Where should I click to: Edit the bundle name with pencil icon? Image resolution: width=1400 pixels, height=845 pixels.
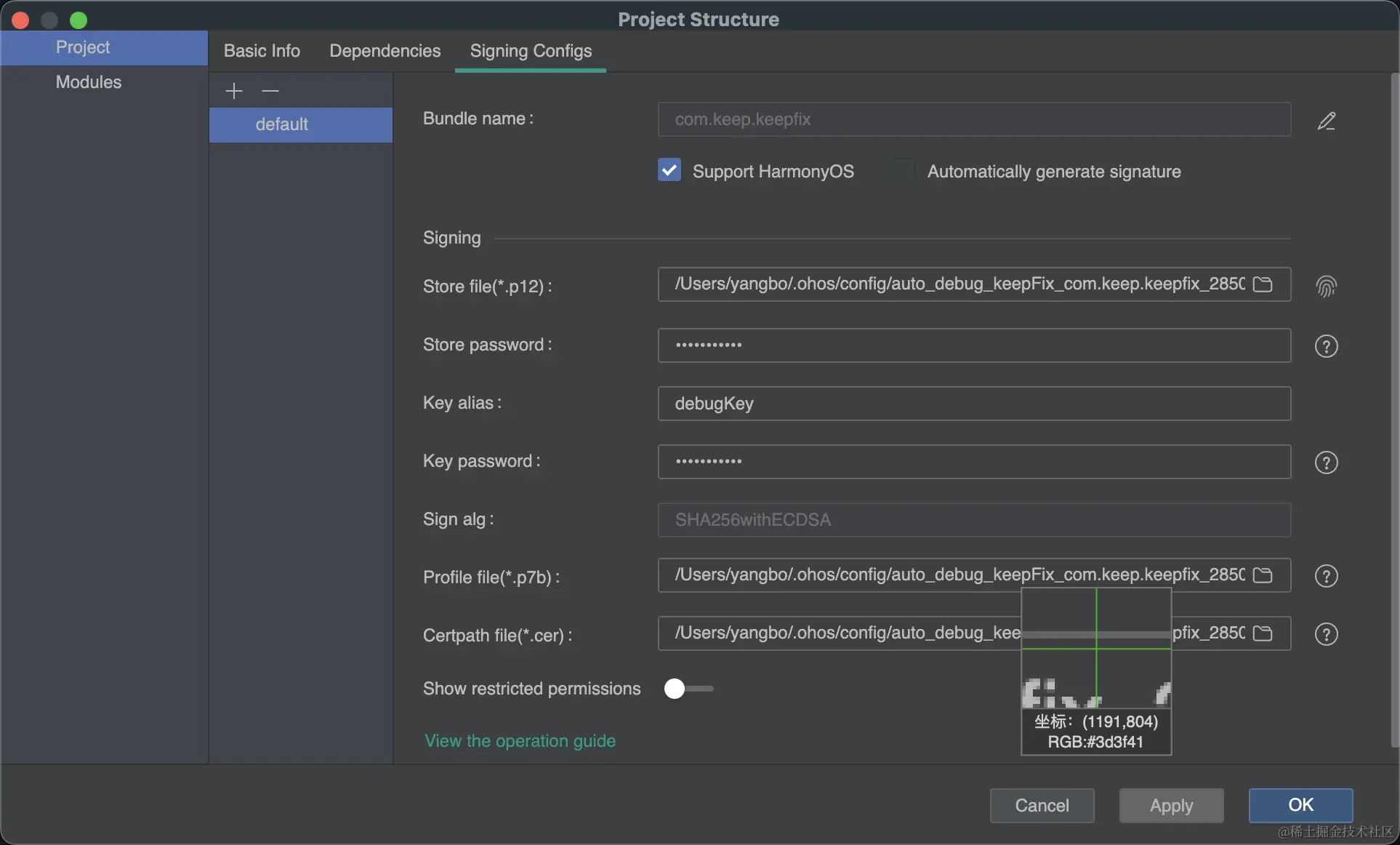pos(1327,121)
